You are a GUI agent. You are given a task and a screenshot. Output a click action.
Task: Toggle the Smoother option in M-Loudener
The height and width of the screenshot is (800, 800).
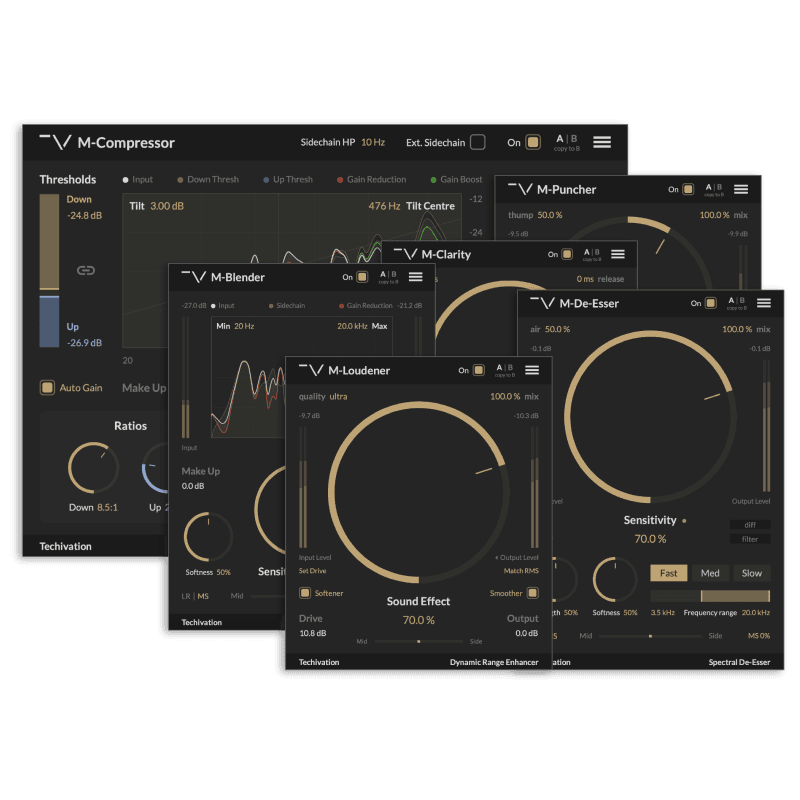point(532,593)
